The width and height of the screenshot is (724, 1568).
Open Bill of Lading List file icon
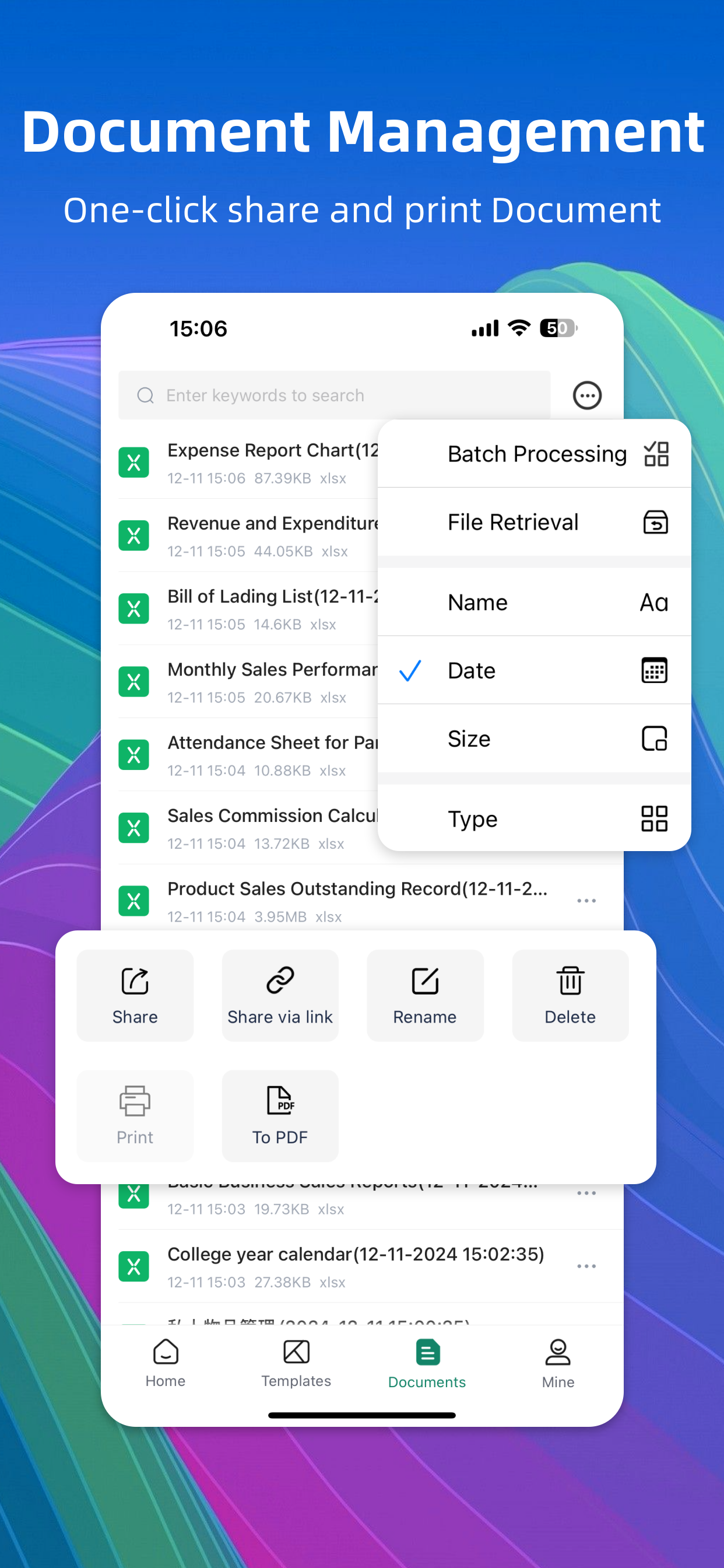click(x=134, y=608)
